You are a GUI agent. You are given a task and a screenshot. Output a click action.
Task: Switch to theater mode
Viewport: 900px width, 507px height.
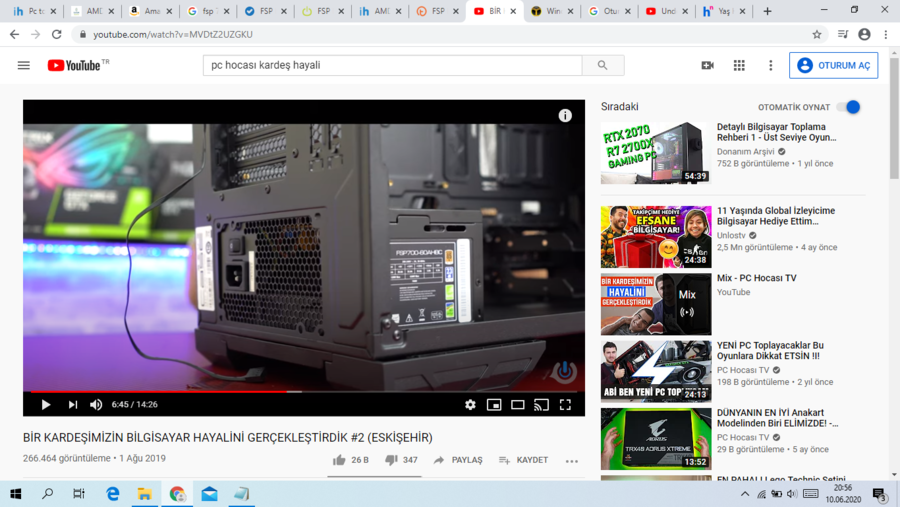tap(518, 405)
